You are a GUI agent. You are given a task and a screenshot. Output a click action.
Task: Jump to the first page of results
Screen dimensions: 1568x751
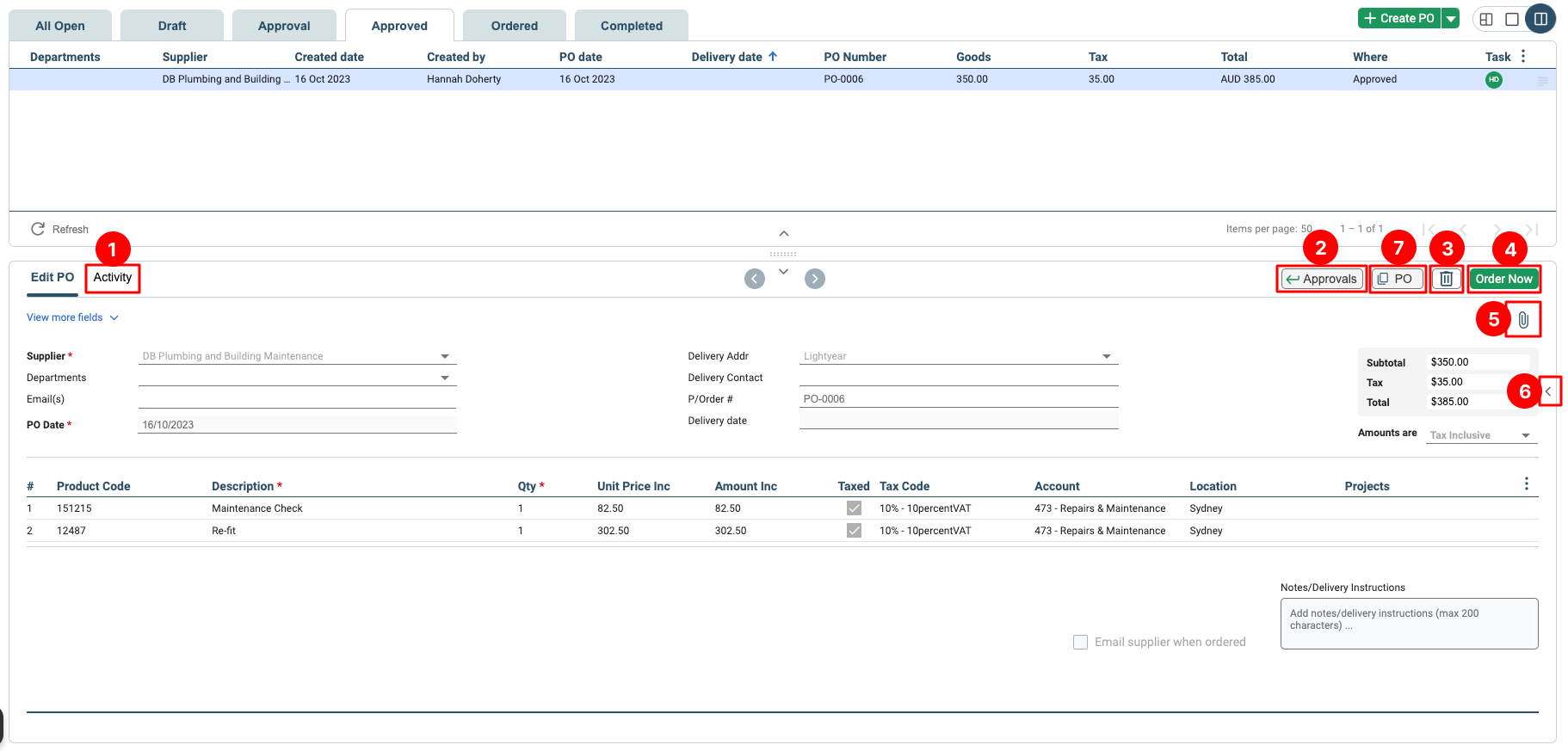click(x=1429, y=229)
